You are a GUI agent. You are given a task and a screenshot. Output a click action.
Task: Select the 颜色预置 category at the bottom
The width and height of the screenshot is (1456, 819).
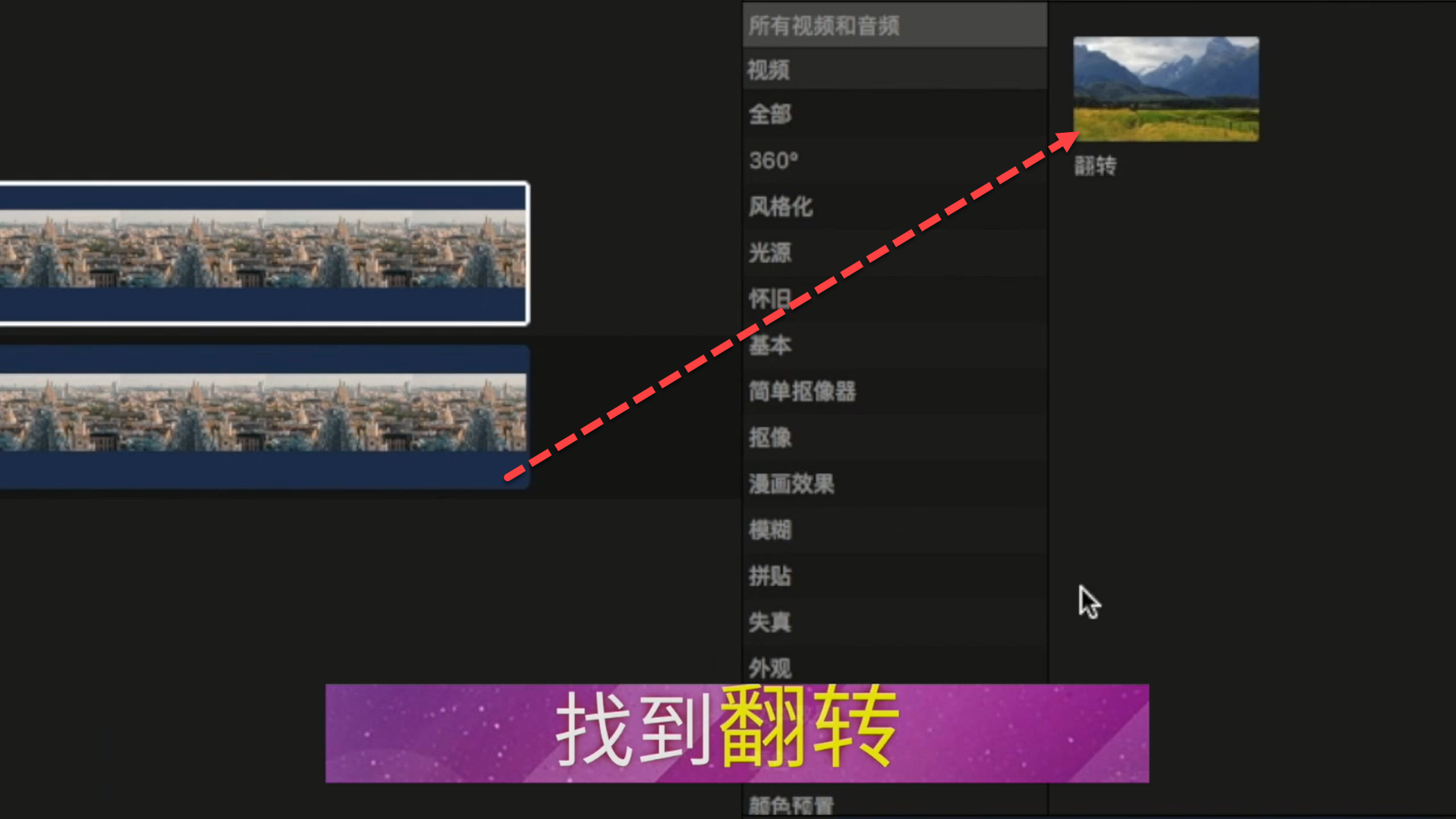point(789,805)
